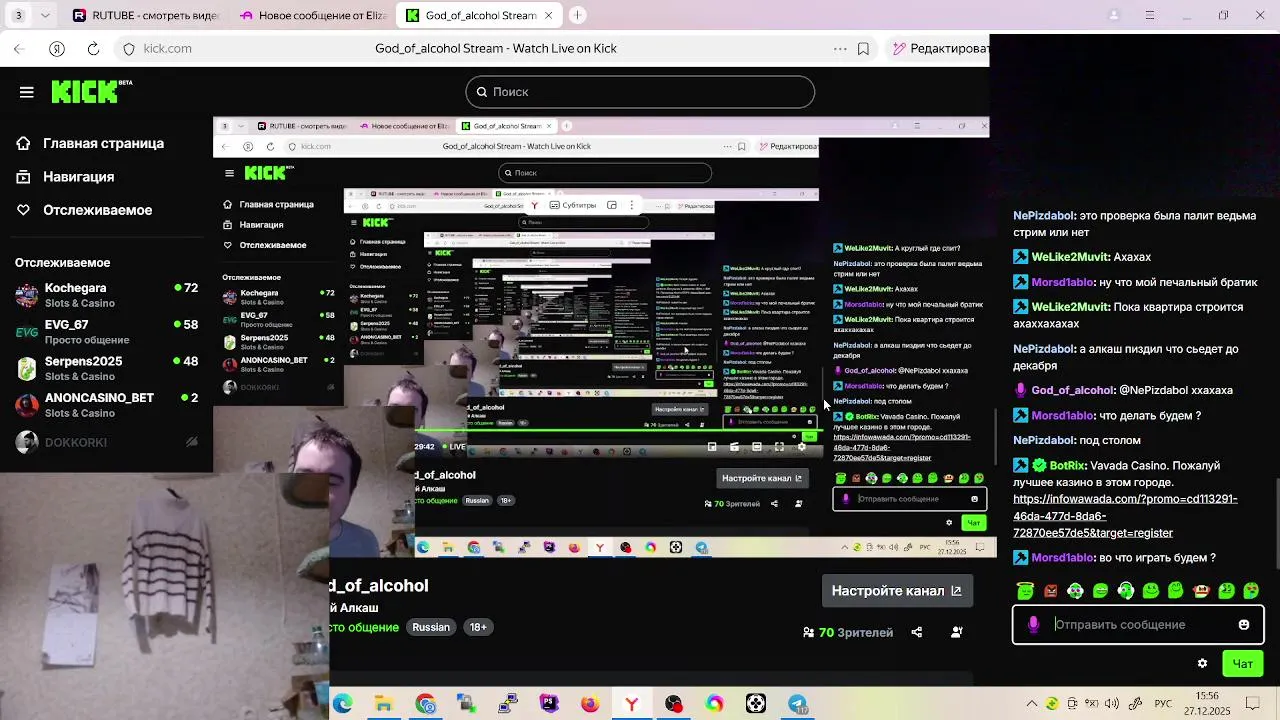The image size is (1280, 720).
Task: Click the site protection icon near kick.com
Action: click(129, 48)
